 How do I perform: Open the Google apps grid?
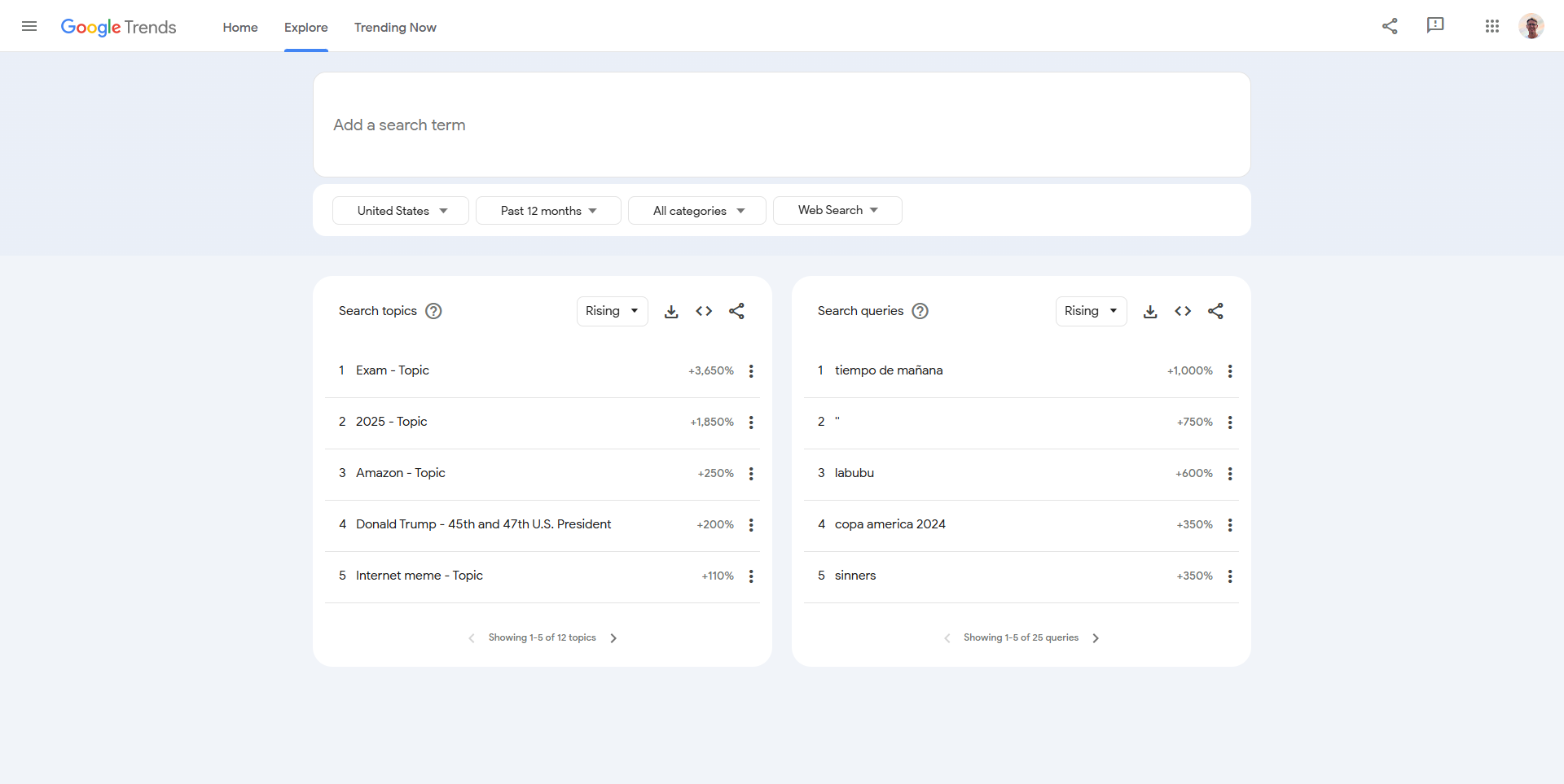coord(1492,26)
